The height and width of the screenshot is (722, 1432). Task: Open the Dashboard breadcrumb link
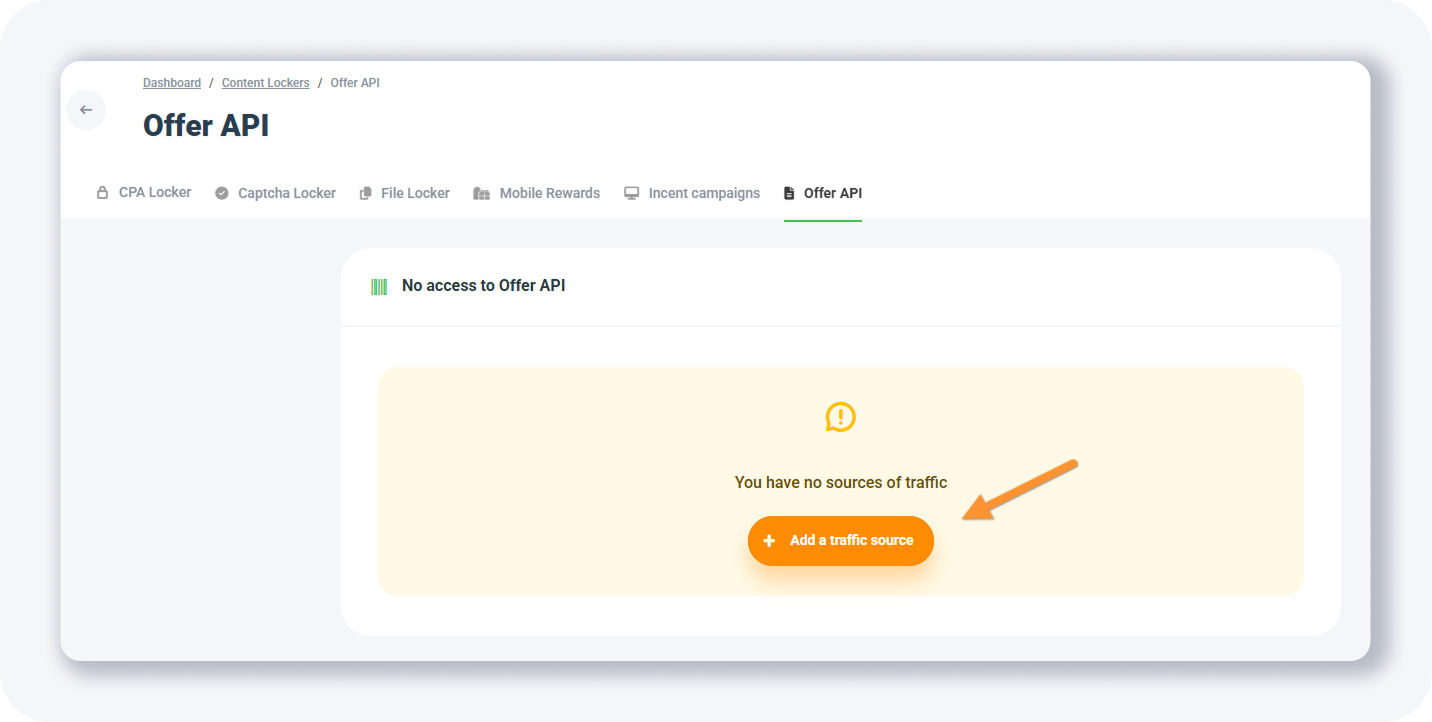click(172, 83)
